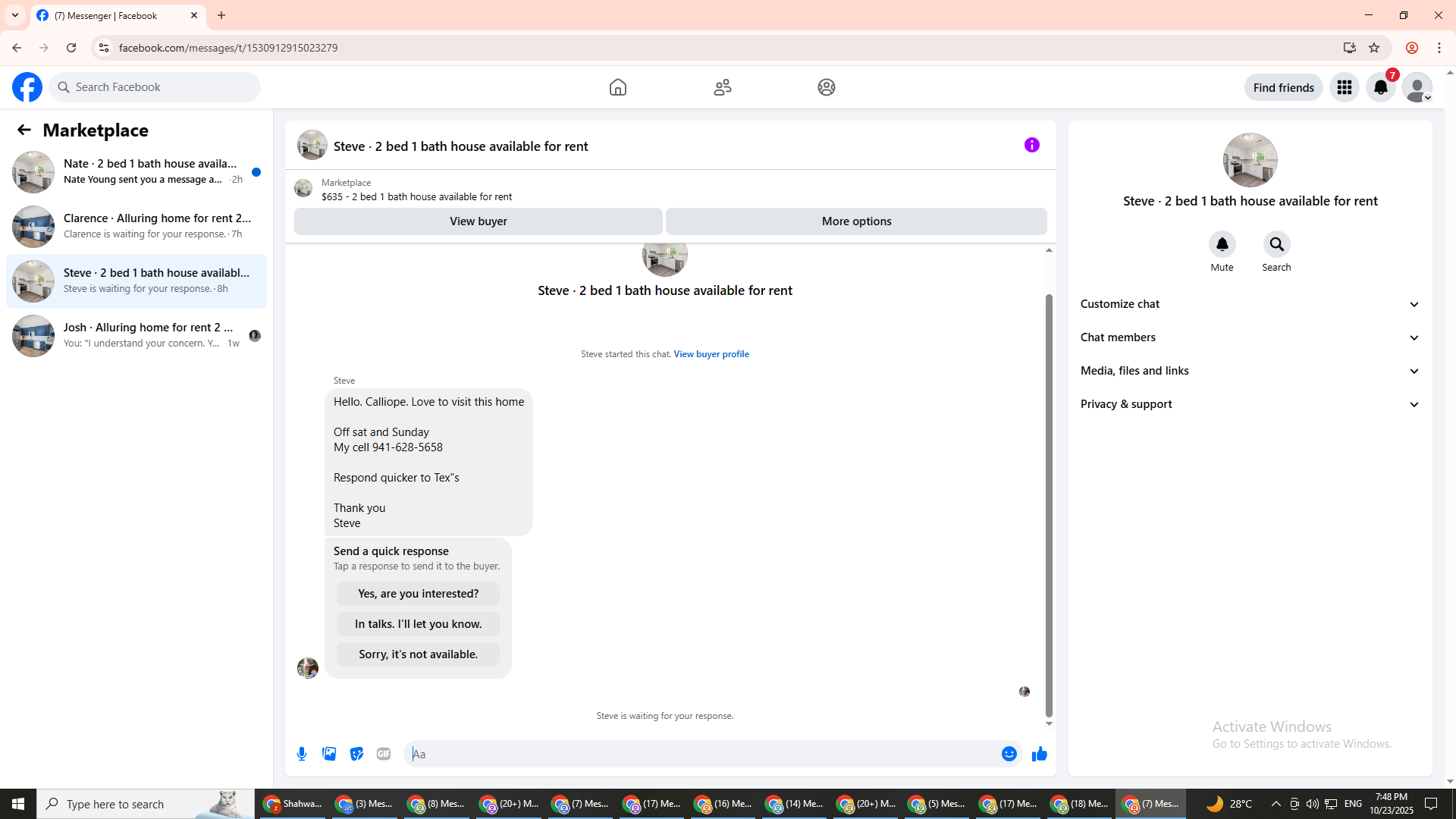Viewport: 1456px width, 819px height.
Task: Open Facebook notifications bell
Action: tap(1380, 88)
